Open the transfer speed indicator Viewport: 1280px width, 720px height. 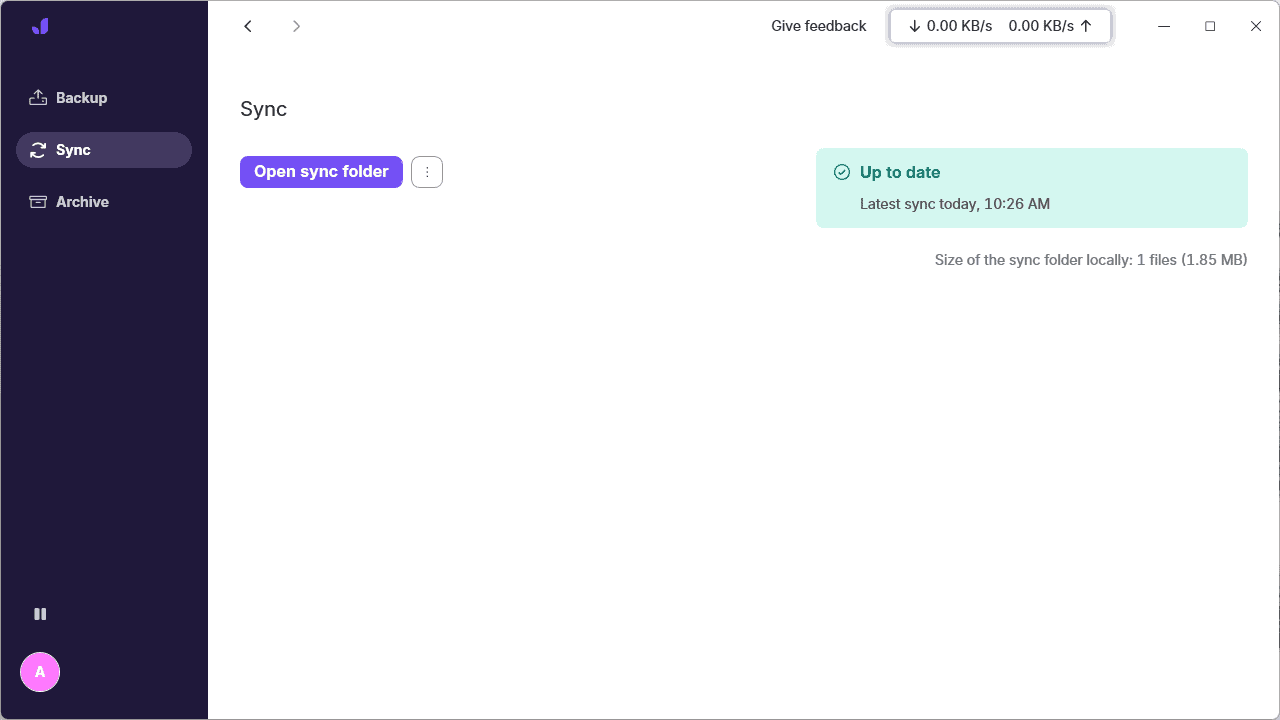(x=1000, y=26)
